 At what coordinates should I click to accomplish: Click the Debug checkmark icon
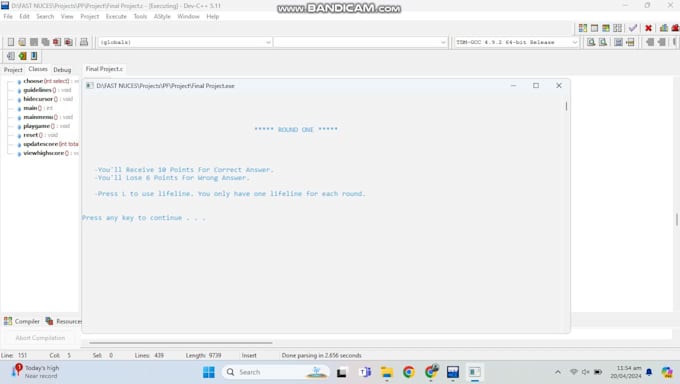point(633,28)
